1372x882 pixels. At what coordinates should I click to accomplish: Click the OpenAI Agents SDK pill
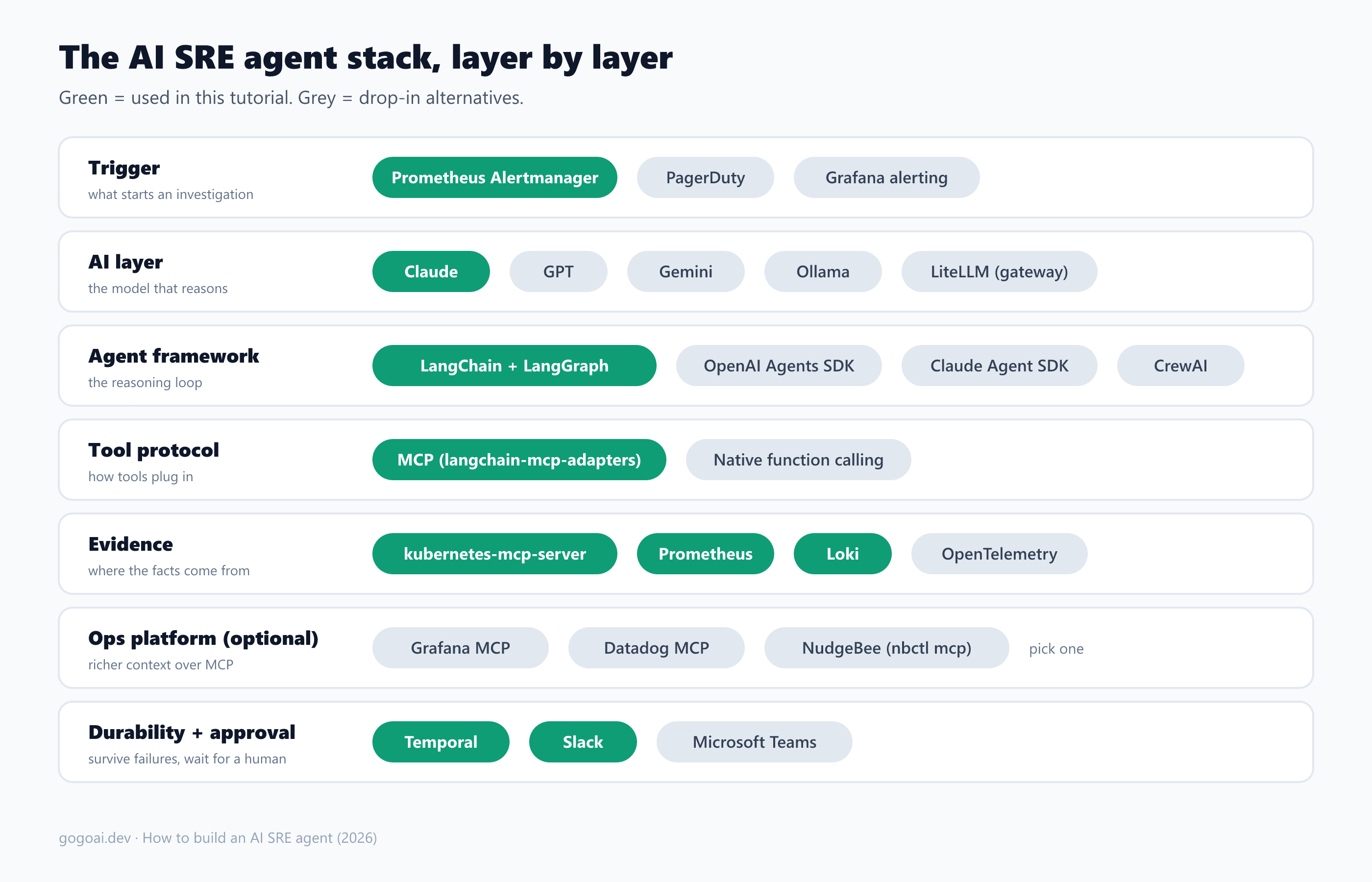coord(778,366)
